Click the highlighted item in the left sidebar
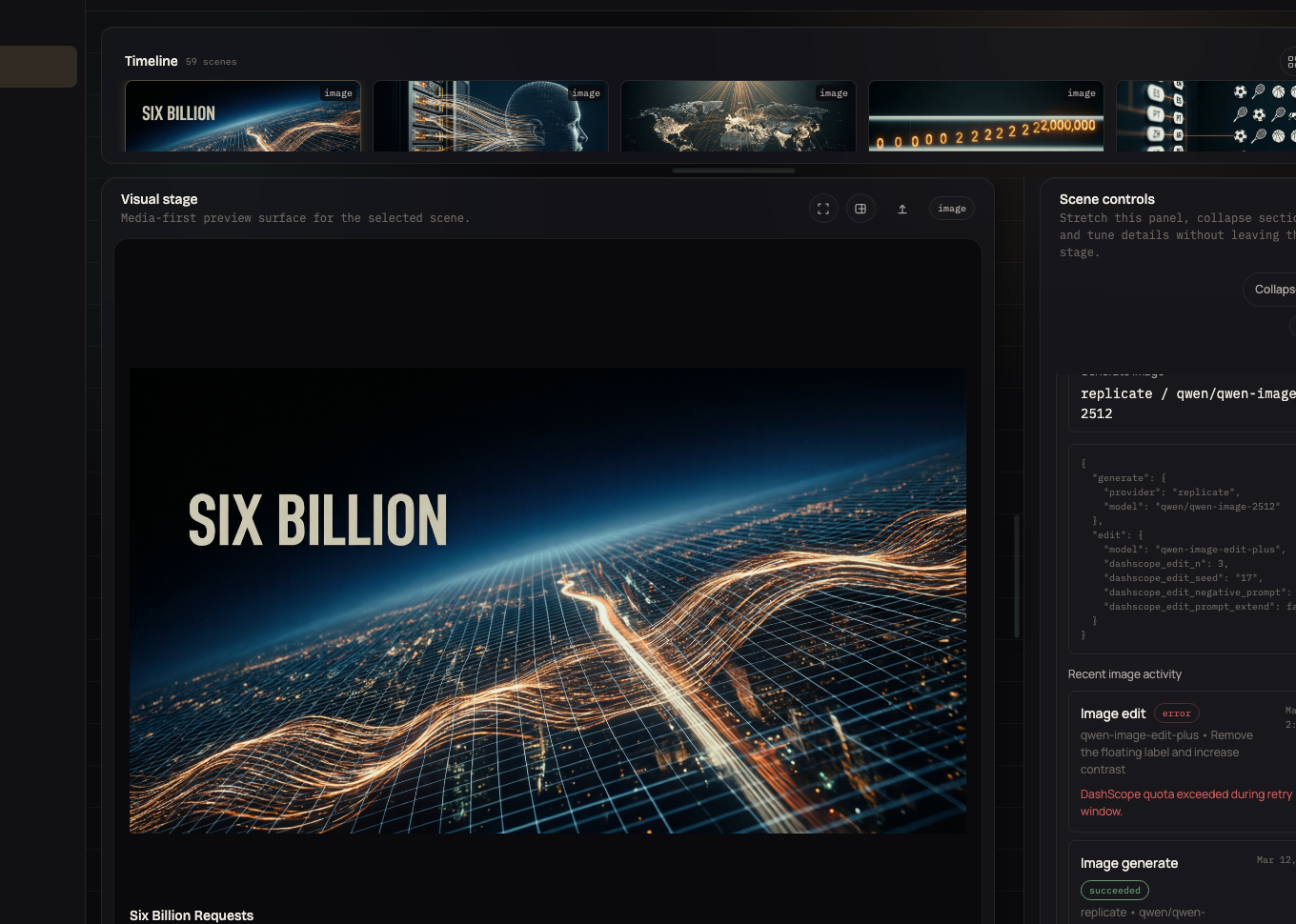 38,67
